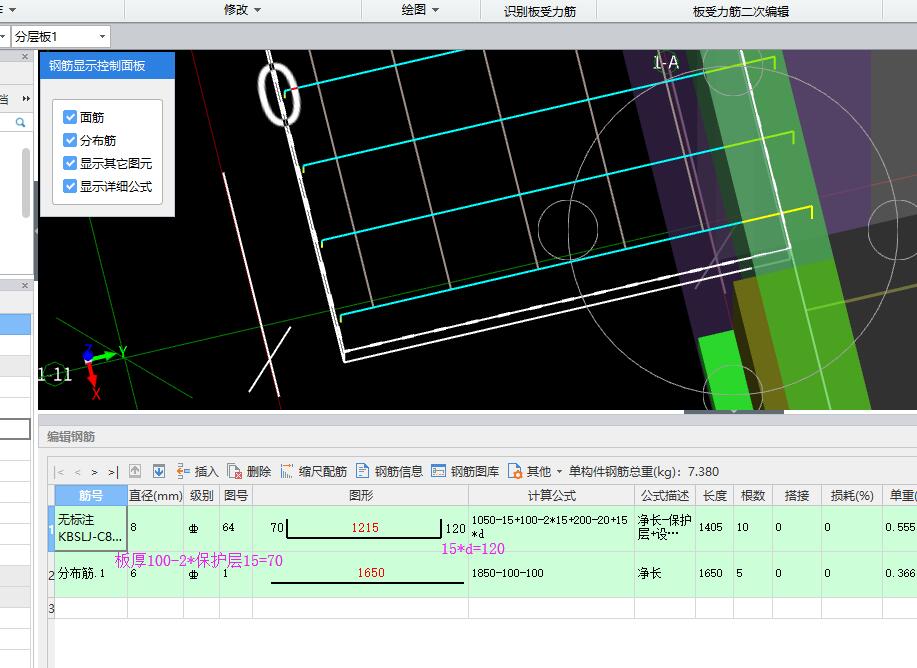Click the 净长 formula description cell
917x668 pixels.
pos(665,573)
